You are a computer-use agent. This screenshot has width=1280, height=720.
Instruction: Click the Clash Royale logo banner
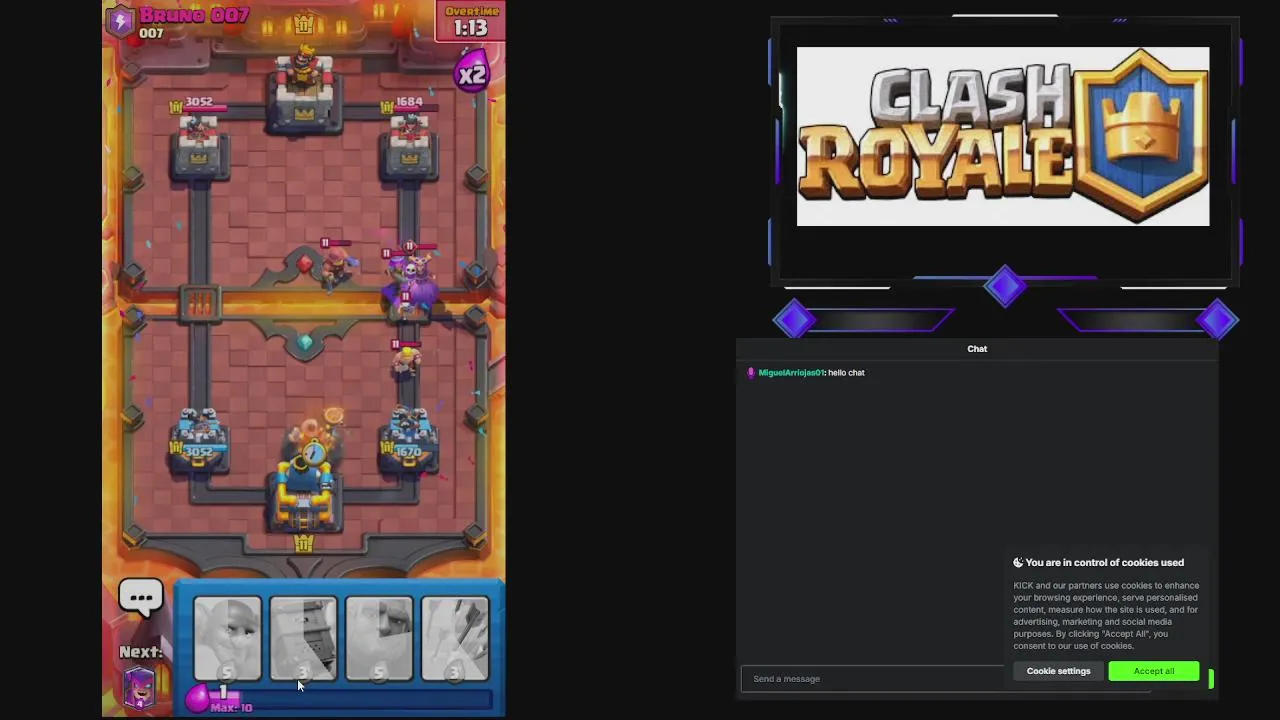(x=1003, y=136)
